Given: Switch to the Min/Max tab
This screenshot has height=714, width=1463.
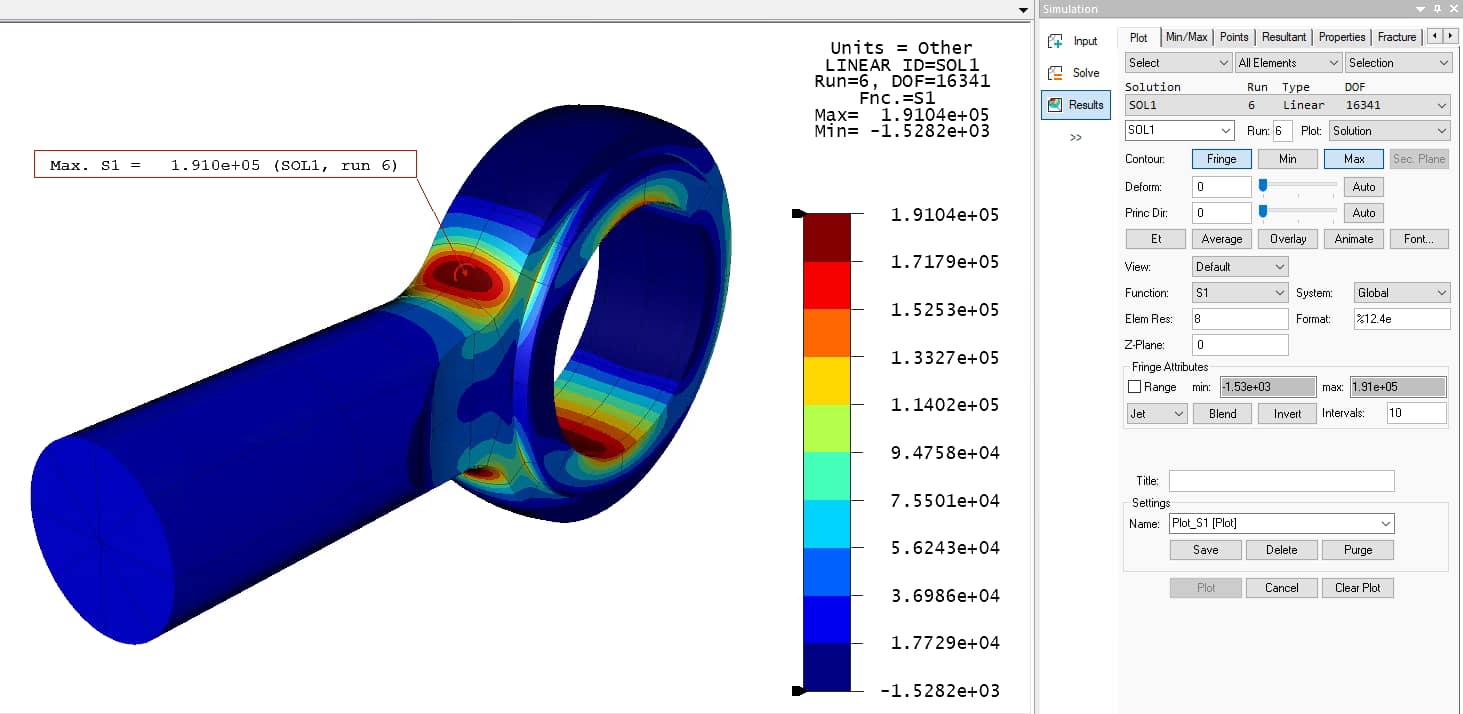Looking at the screenshot, I should pyautogui.click(x=1186, y=37).
